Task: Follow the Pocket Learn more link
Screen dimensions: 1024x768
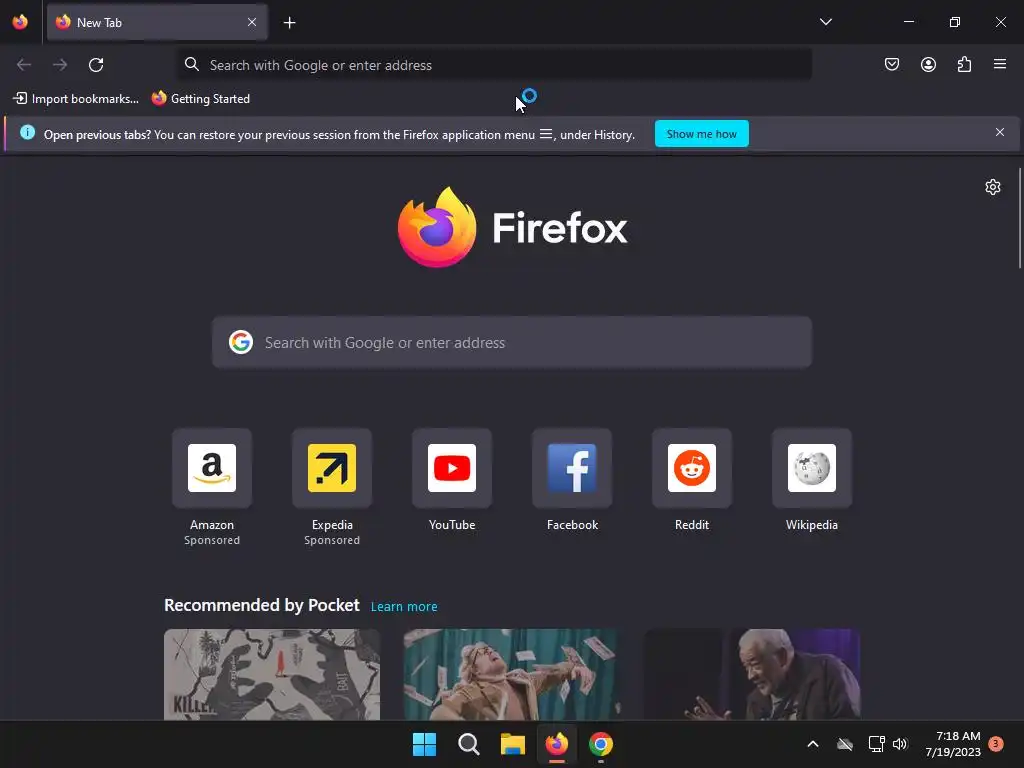Action: pos(404,607)
